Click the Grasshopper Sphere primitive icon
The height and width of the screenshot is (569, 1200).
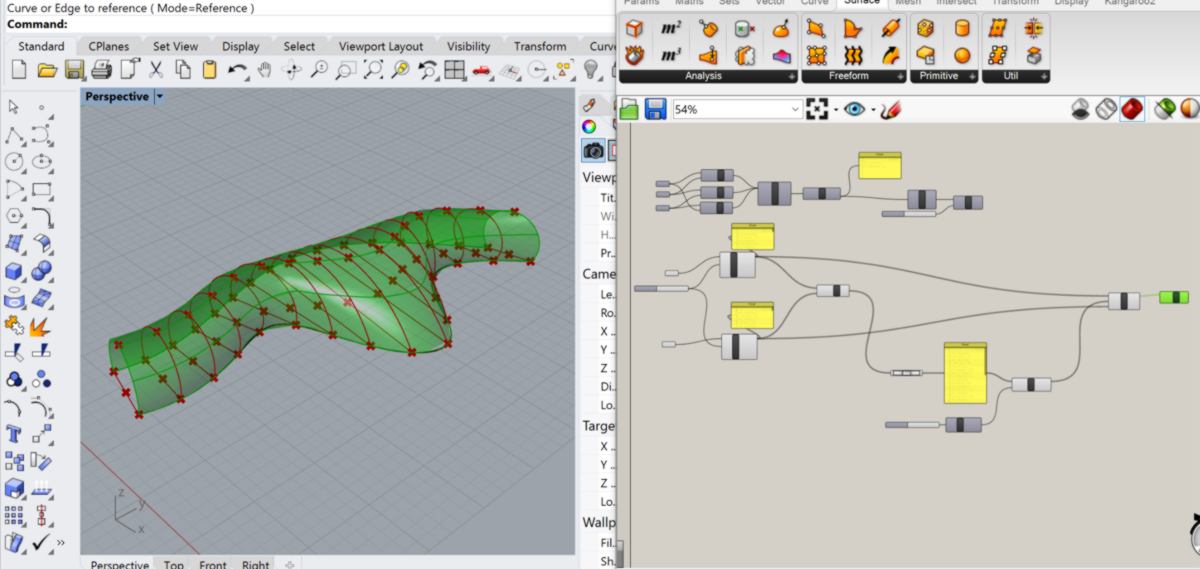tap(962, 55)
